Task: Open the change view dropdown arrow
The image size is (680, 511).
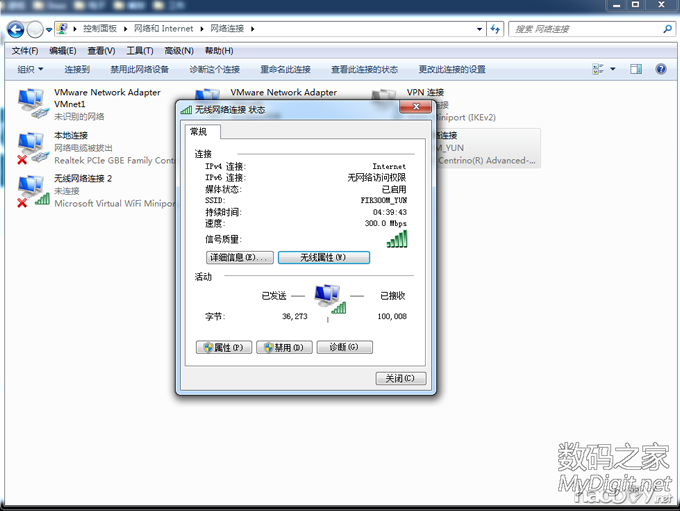Action: (x=612, y=70)
